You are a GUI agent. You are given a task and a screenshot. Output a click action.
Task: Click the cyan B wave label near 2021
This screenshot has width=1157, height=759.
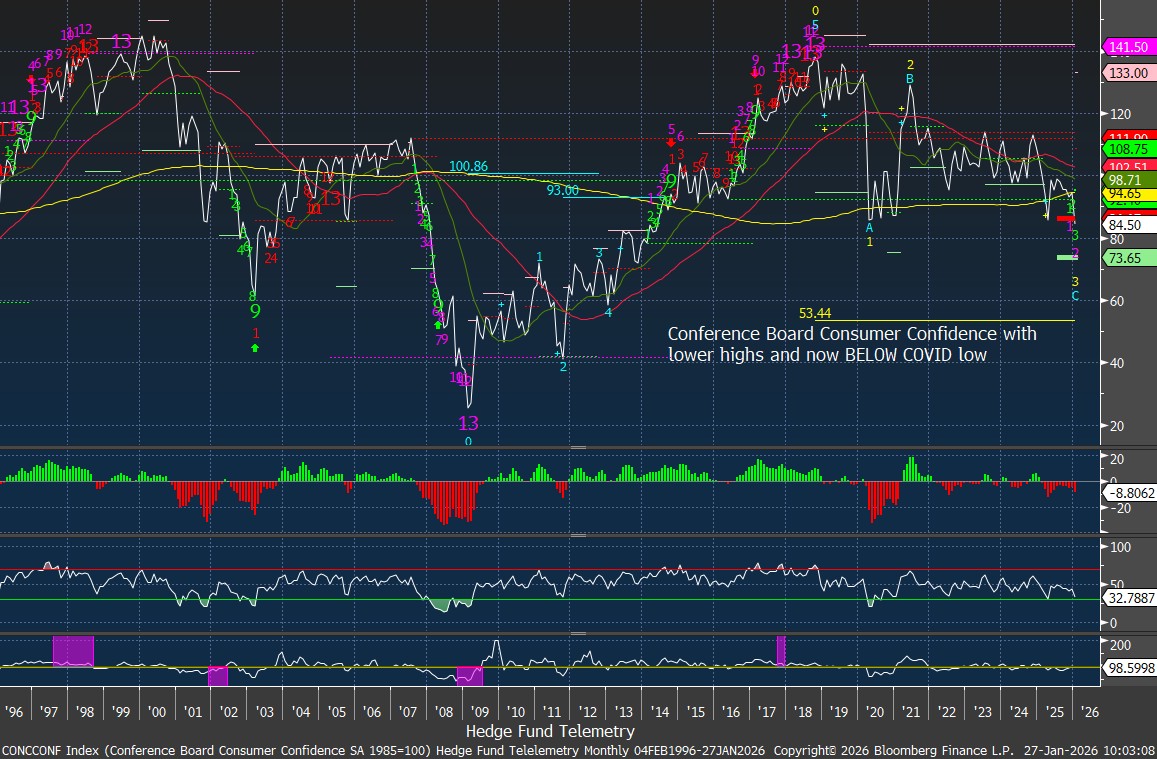909,79
